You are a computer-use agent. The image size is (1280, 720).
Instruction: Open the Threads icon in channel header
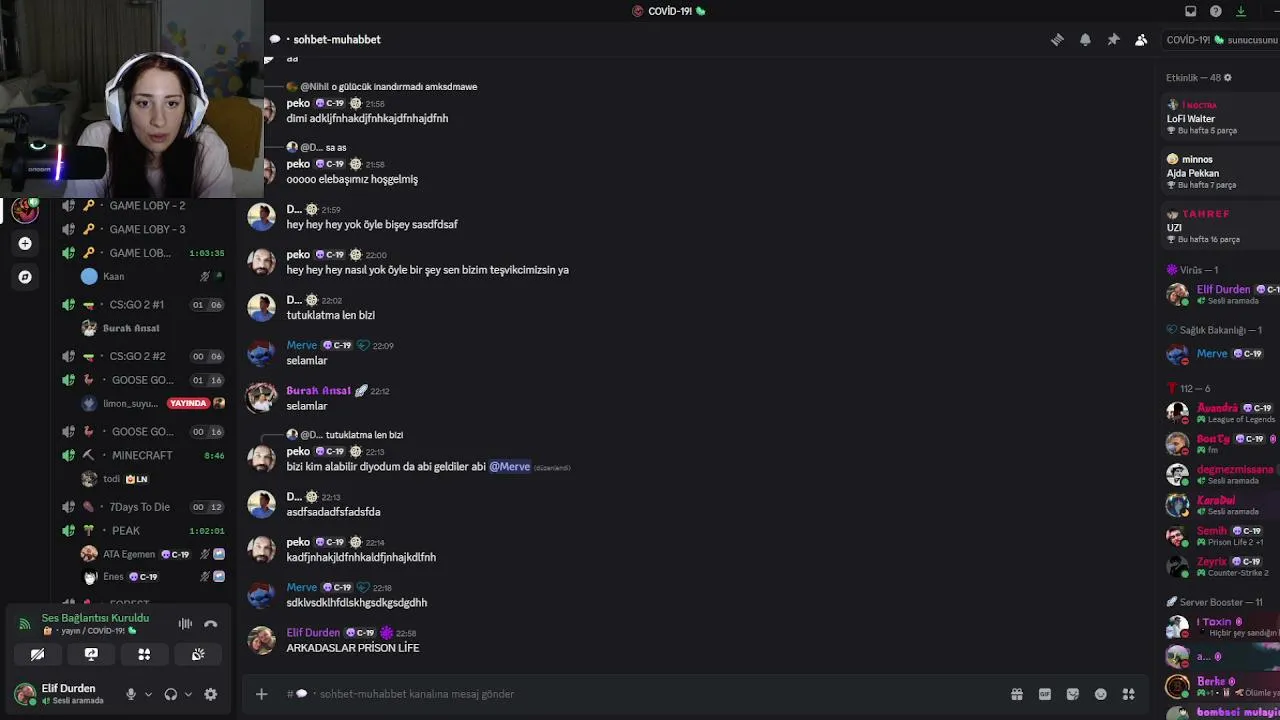[1057, 40]
